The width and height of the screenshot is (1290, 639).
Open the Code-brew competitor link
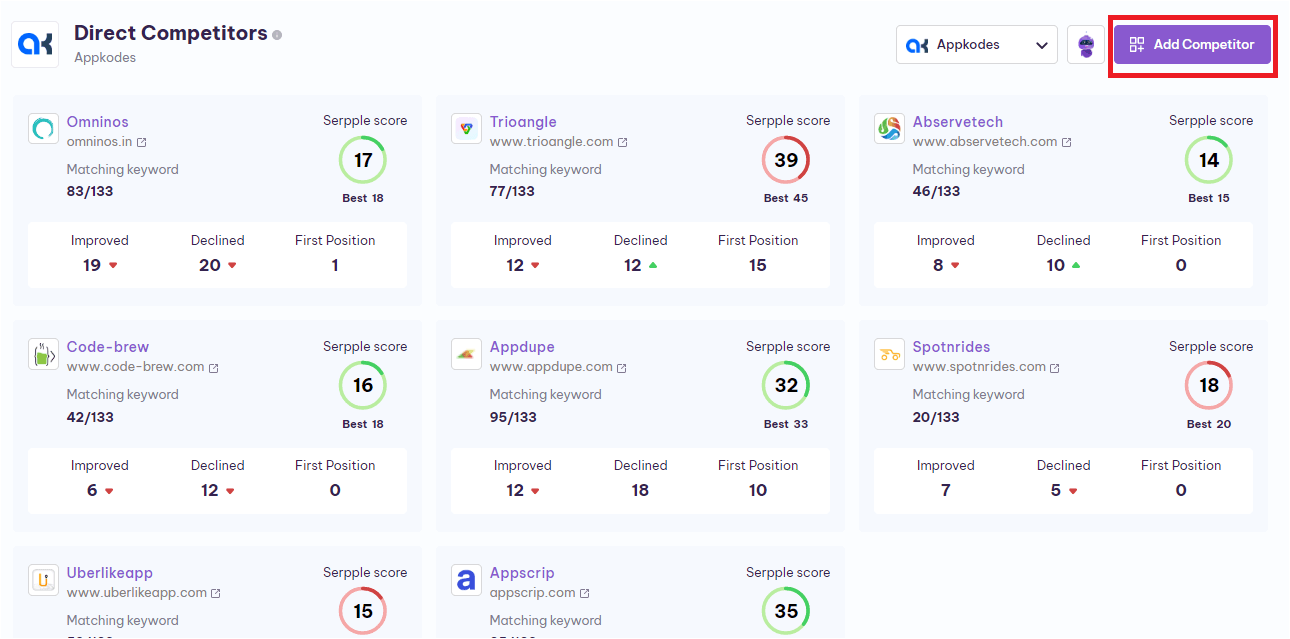coord(108,347)
